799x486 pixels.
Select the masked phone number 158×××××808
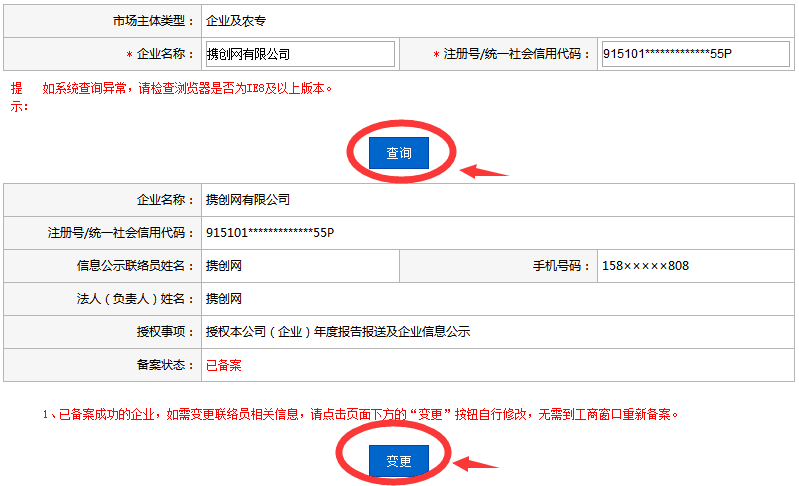[645, 266]
